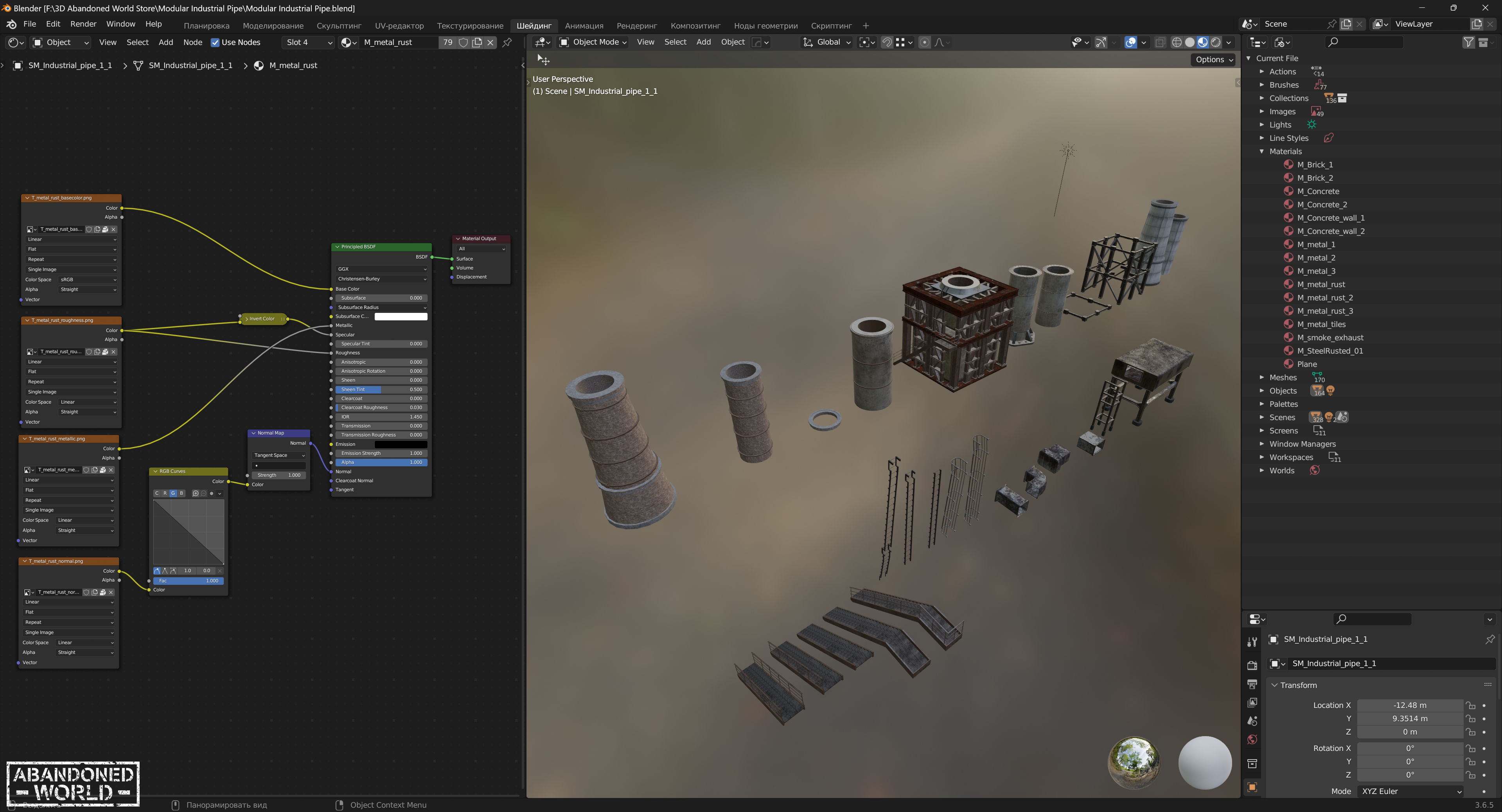The width and height of the screenshot is (1502, 812).
Task: Select rendered viewport shading
Action: [x=1216, y=43]
